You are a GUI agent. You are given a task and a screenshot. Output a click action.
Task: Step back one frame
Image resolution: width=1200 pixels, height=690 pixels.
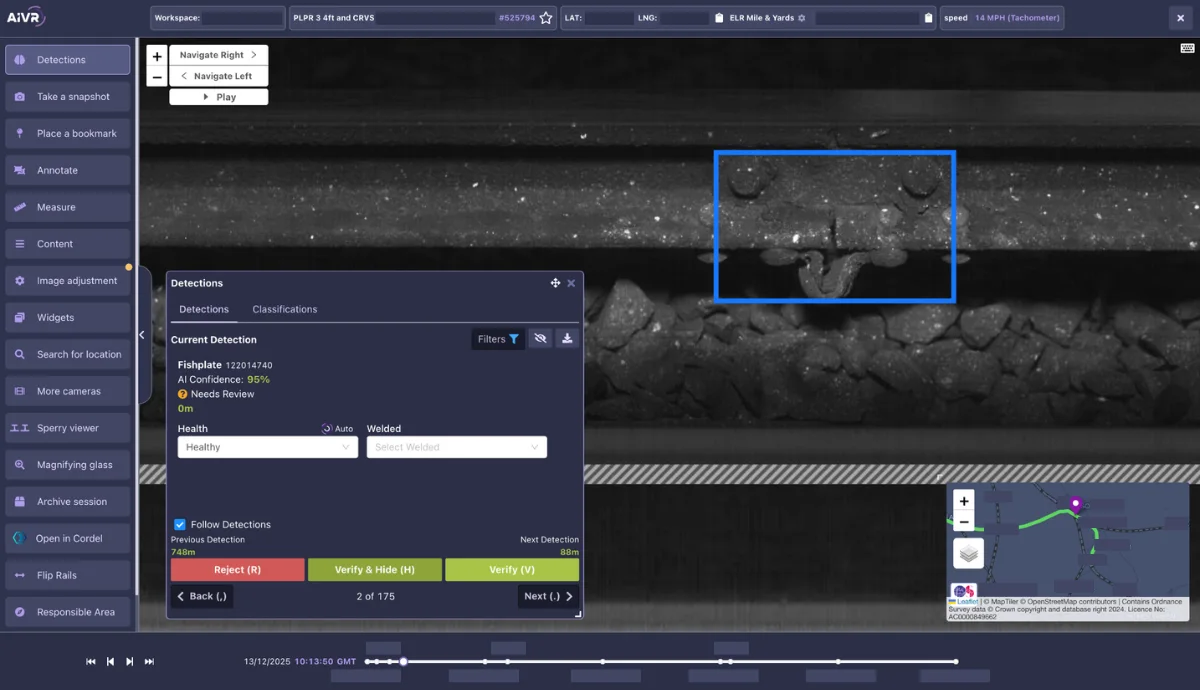point(110,661)
